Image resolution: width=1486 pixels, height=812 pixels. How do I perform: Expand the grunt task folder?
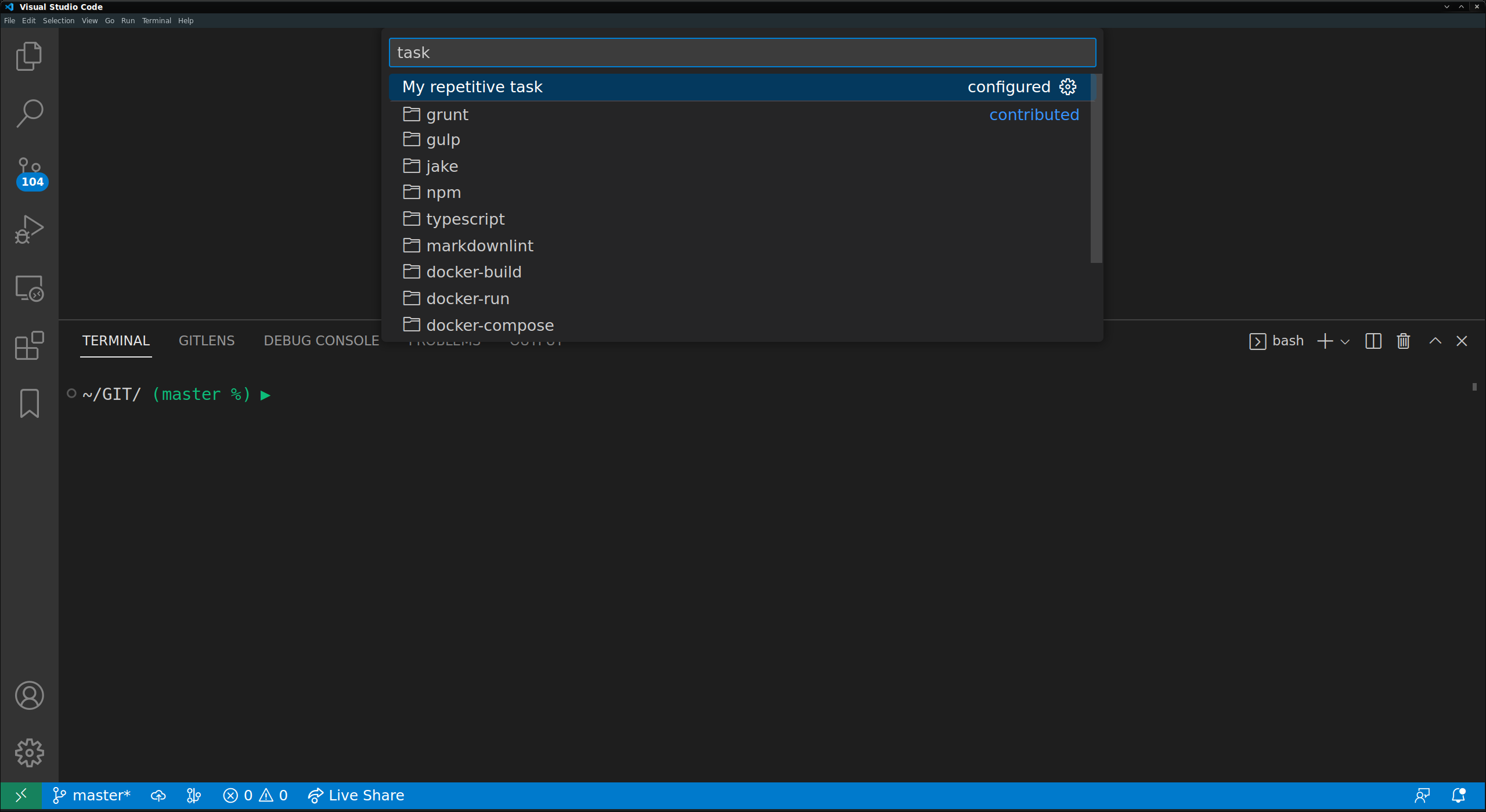click(740, 114)
